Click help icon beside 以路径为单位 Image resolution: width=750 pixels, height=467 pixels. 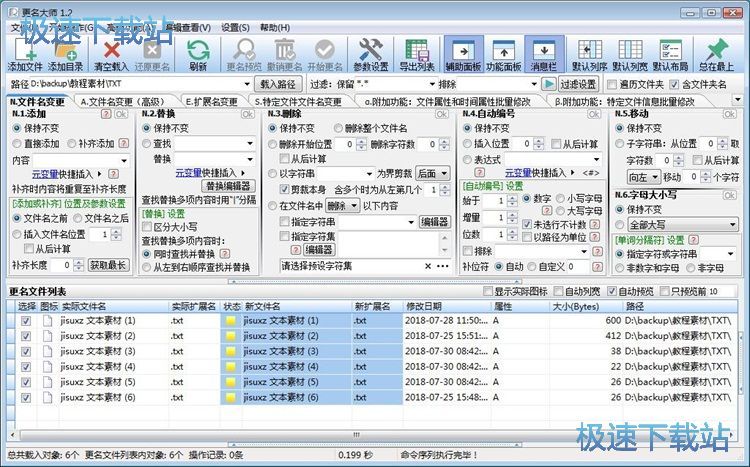[x=595, y=236]
